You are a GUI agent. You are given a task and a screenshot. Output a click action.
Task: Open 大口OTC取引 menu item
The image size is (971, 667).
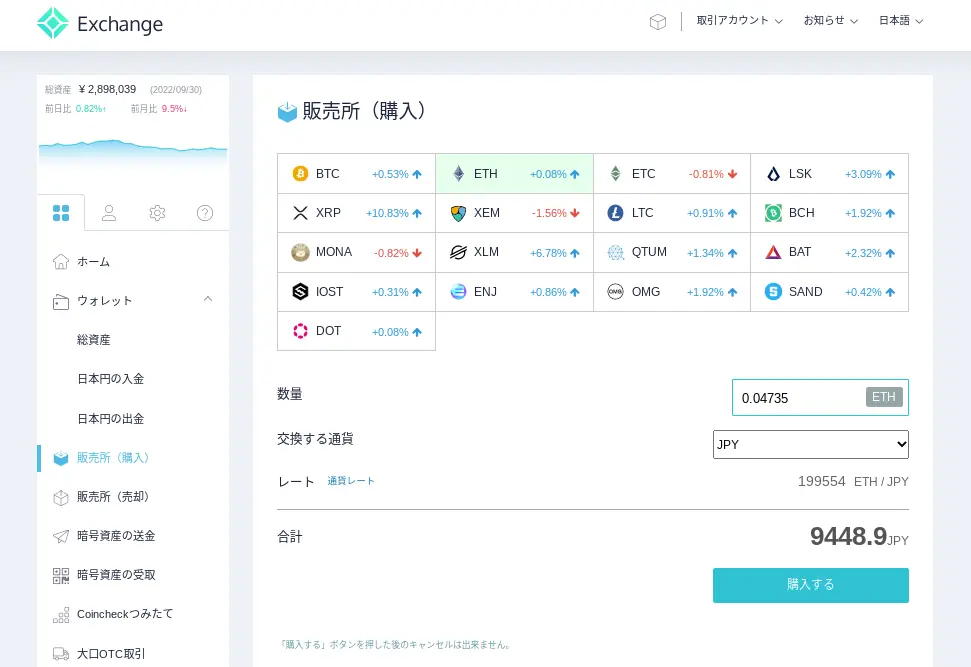(111, 654)
